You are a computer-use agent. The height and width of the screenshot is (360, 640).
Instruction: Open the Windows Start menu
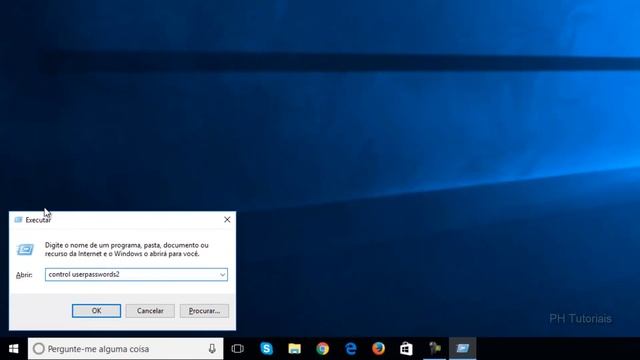coord(13,349)
